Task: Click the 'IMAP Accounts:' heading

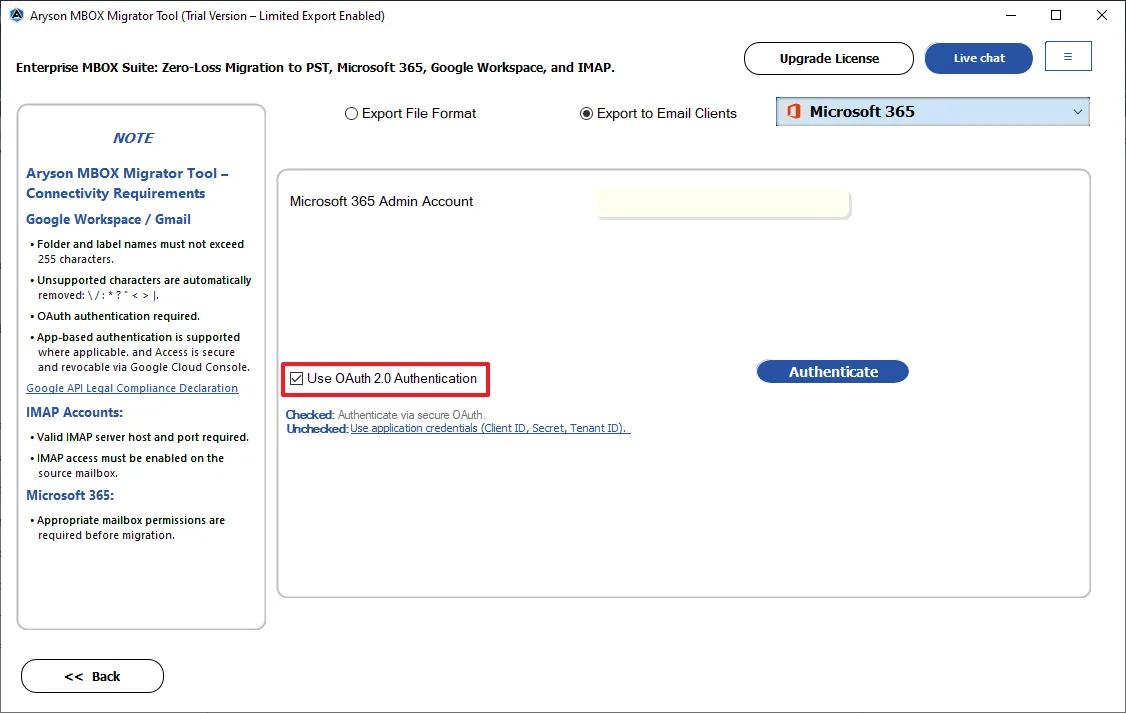Action: coord(75,413)
